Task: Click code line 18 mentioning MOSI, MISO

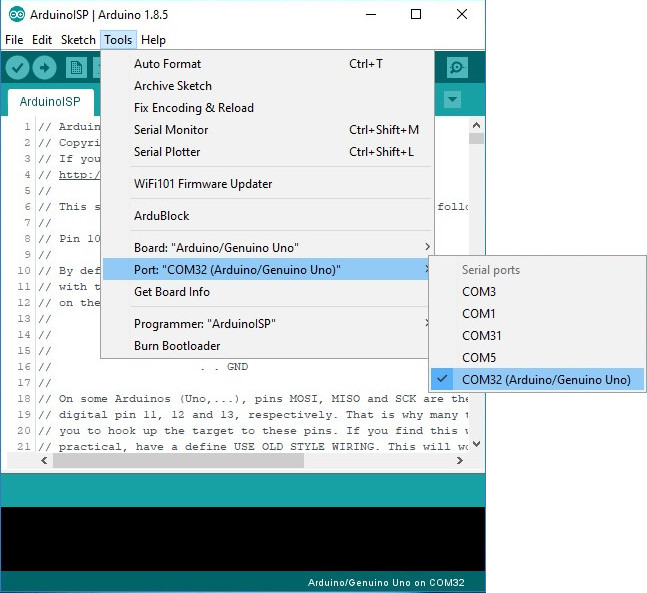Action: click(x=253, y=399)
